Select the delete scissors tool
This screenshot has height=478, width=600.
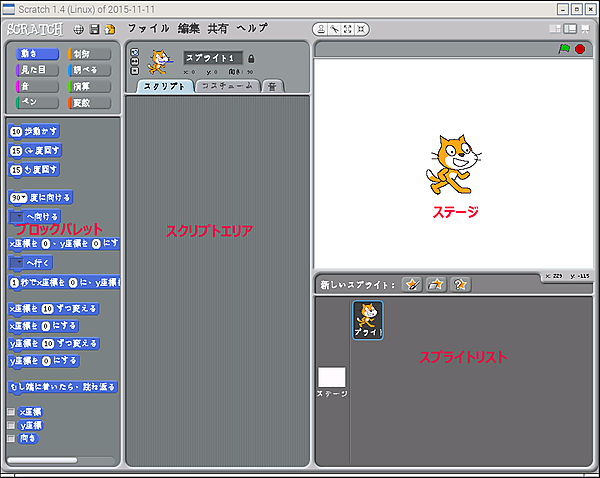335,29
